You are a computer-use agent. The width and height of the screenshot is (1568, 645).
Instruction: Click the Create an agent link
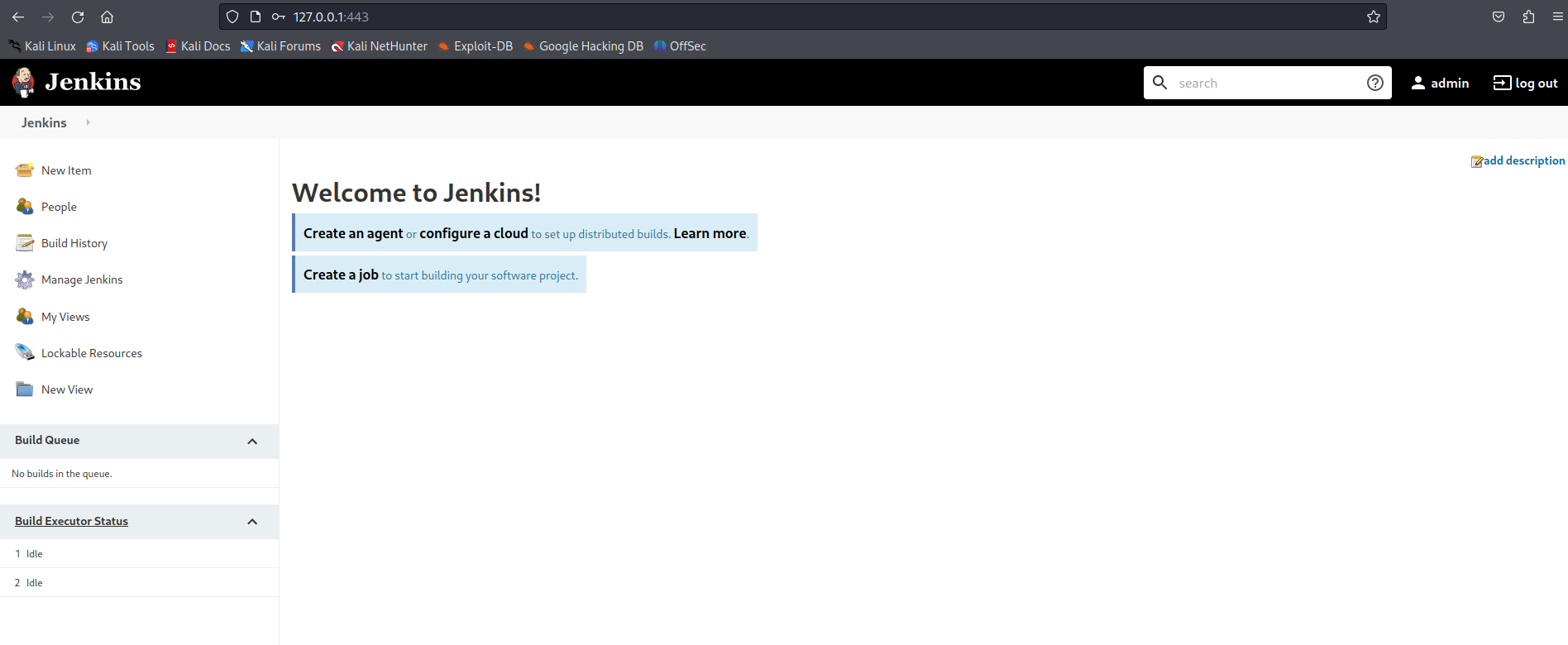[x=353, y=233]
